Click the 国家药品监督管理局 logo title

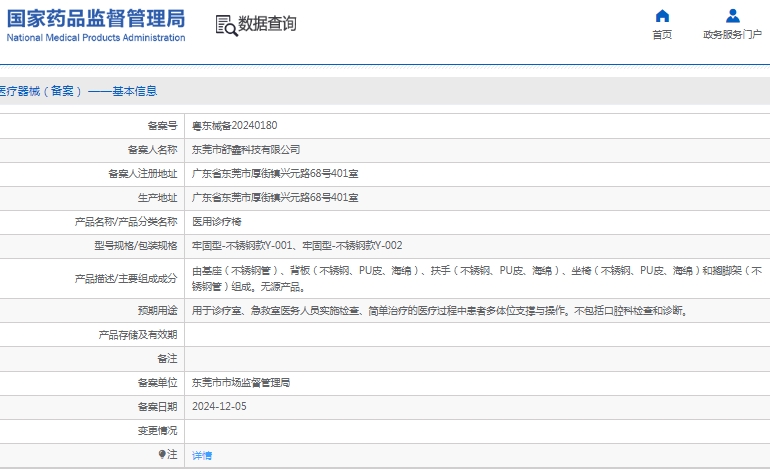tap(96, 18)
